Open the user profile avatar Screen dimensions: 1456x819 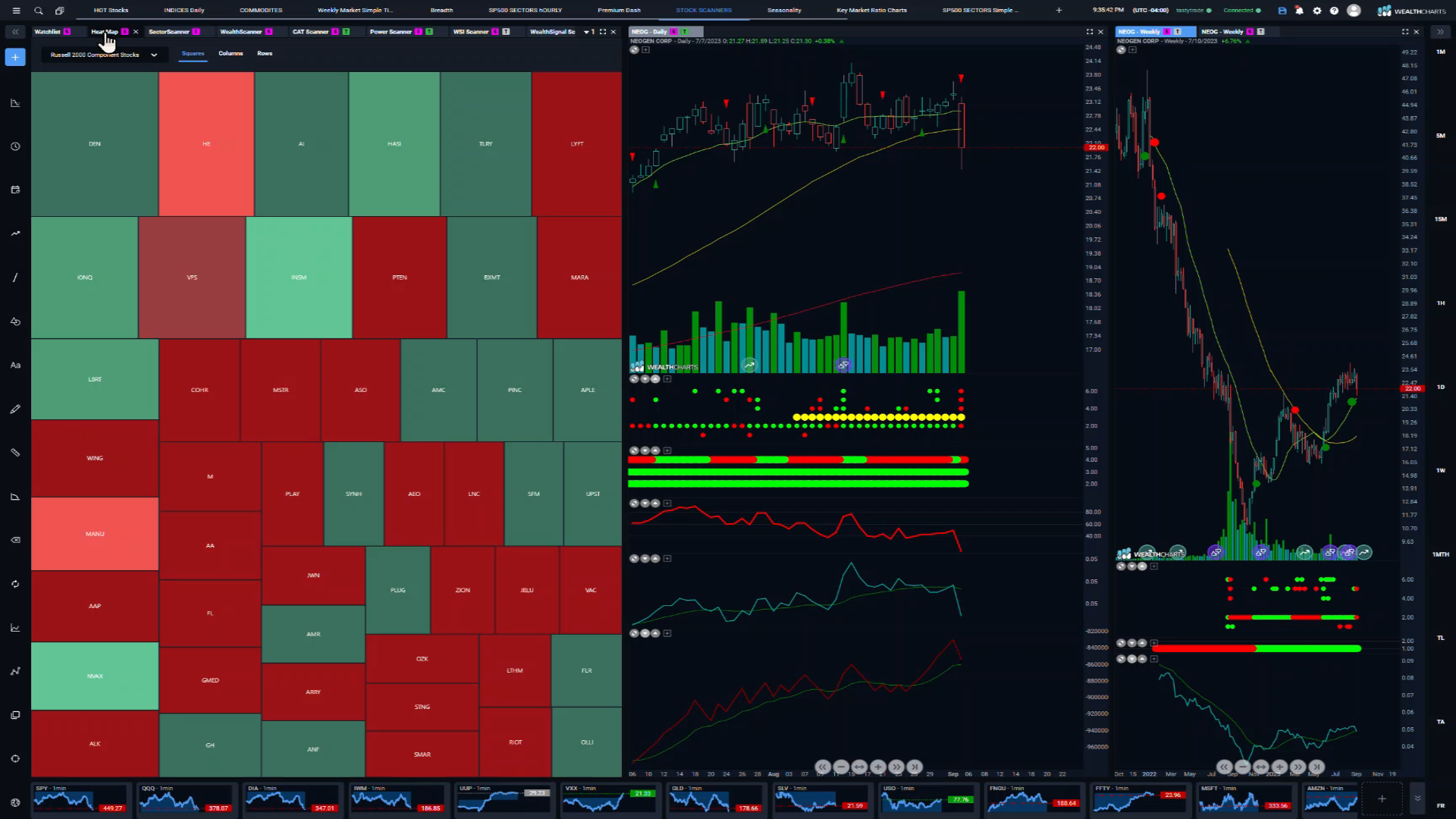point(1354,11)
